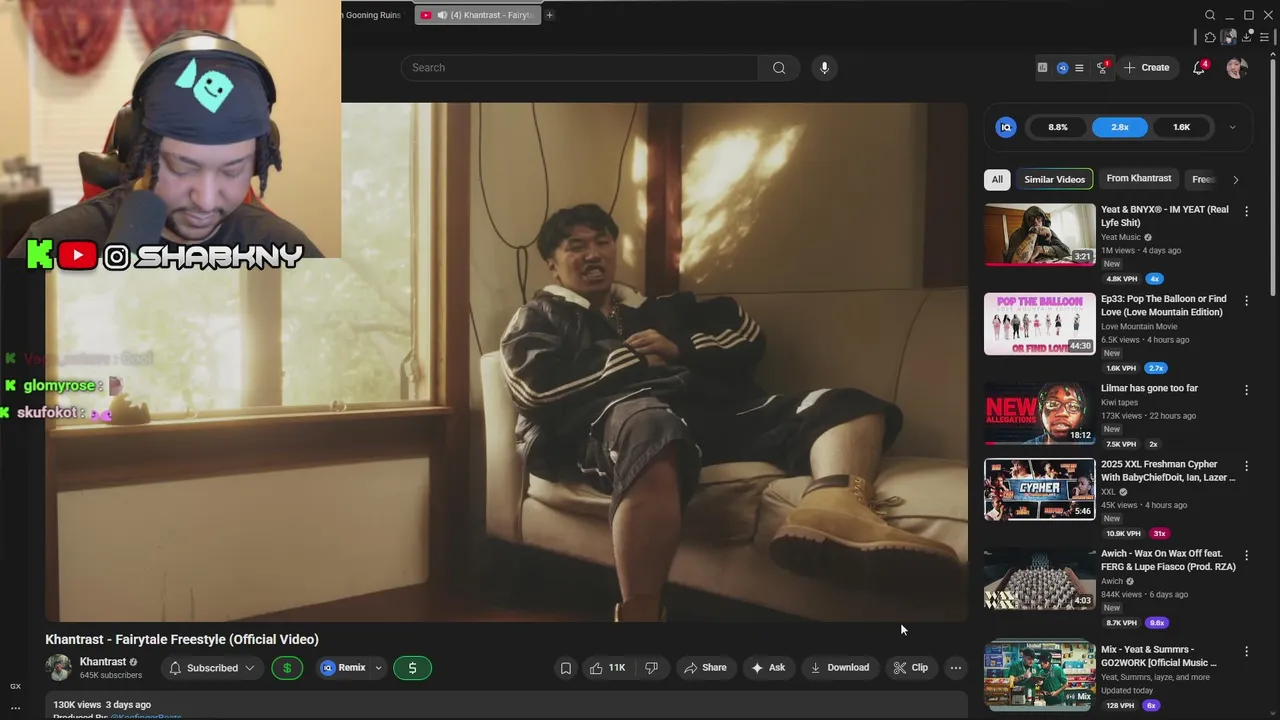This screenshot has height=720, width=1280.
Task: Click the browser extensions puzzle icon
Action: click(x=1210, y=37)
